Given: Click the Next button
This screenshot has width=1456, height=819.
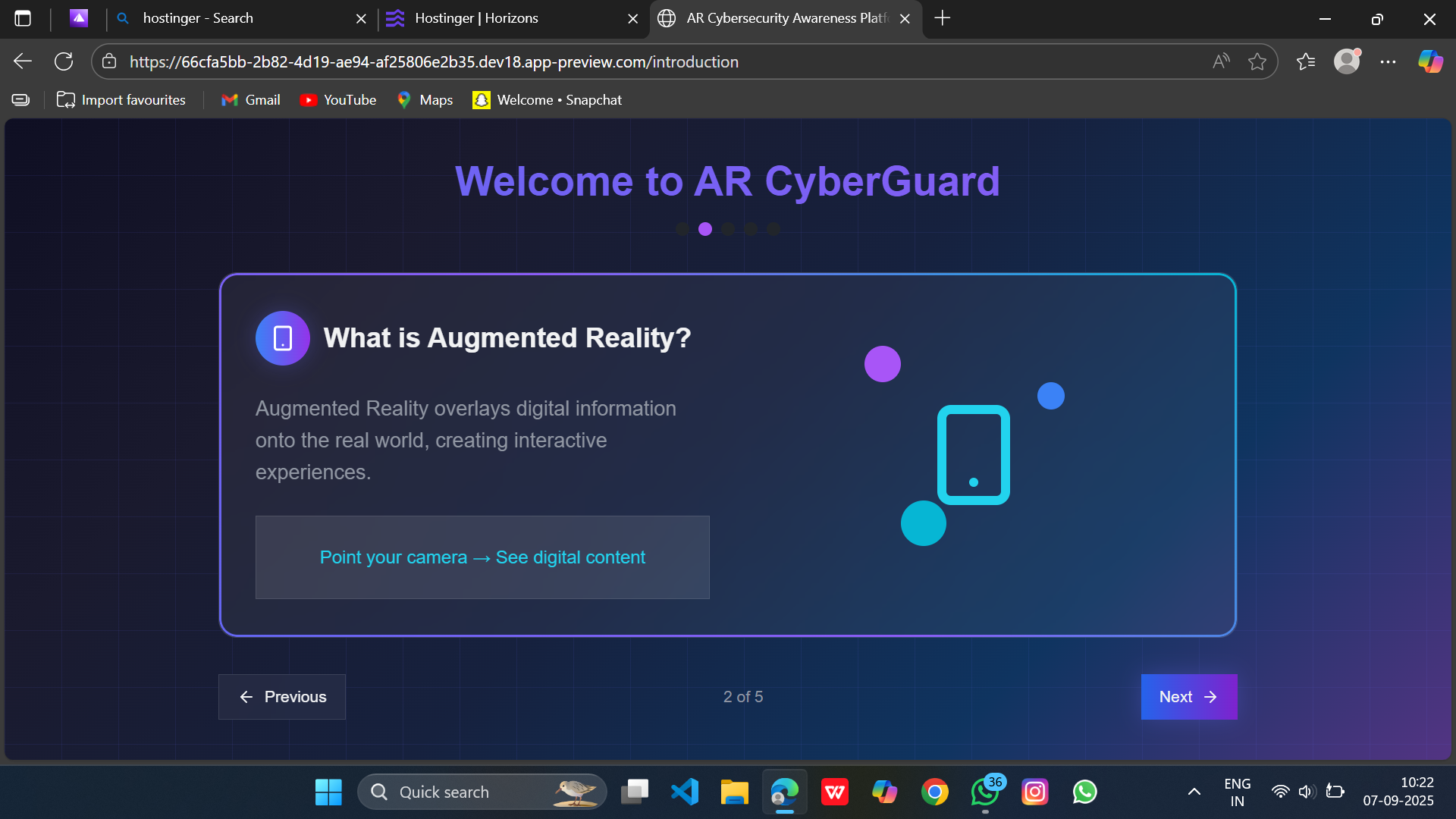Looking at the screenshot, I should [x=1188, y=697].
